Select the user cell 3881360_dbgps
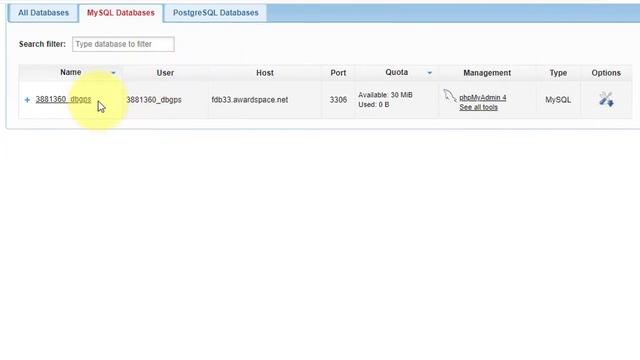The image size is (640, 360). tap(154, 100)
